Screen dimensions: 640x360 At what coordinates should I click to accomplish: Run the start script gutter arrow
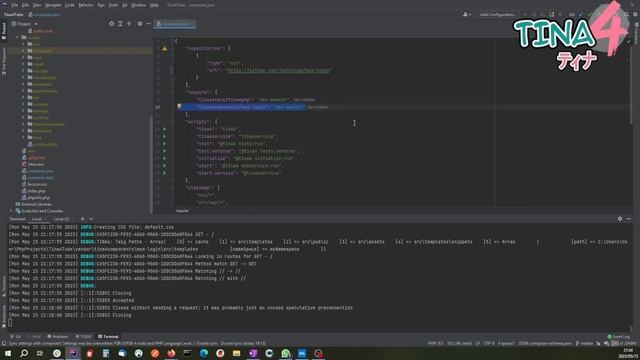(165, 166)
